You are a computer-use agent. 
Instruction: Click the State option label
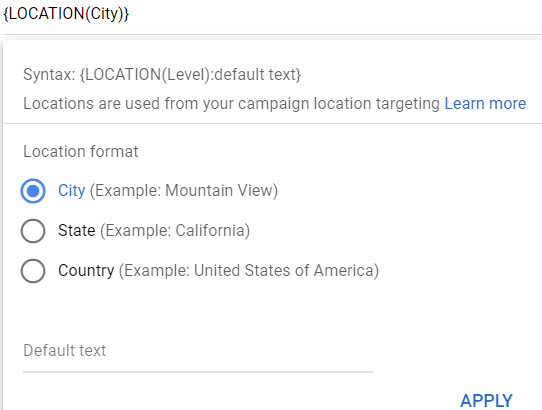click(76, 230)
